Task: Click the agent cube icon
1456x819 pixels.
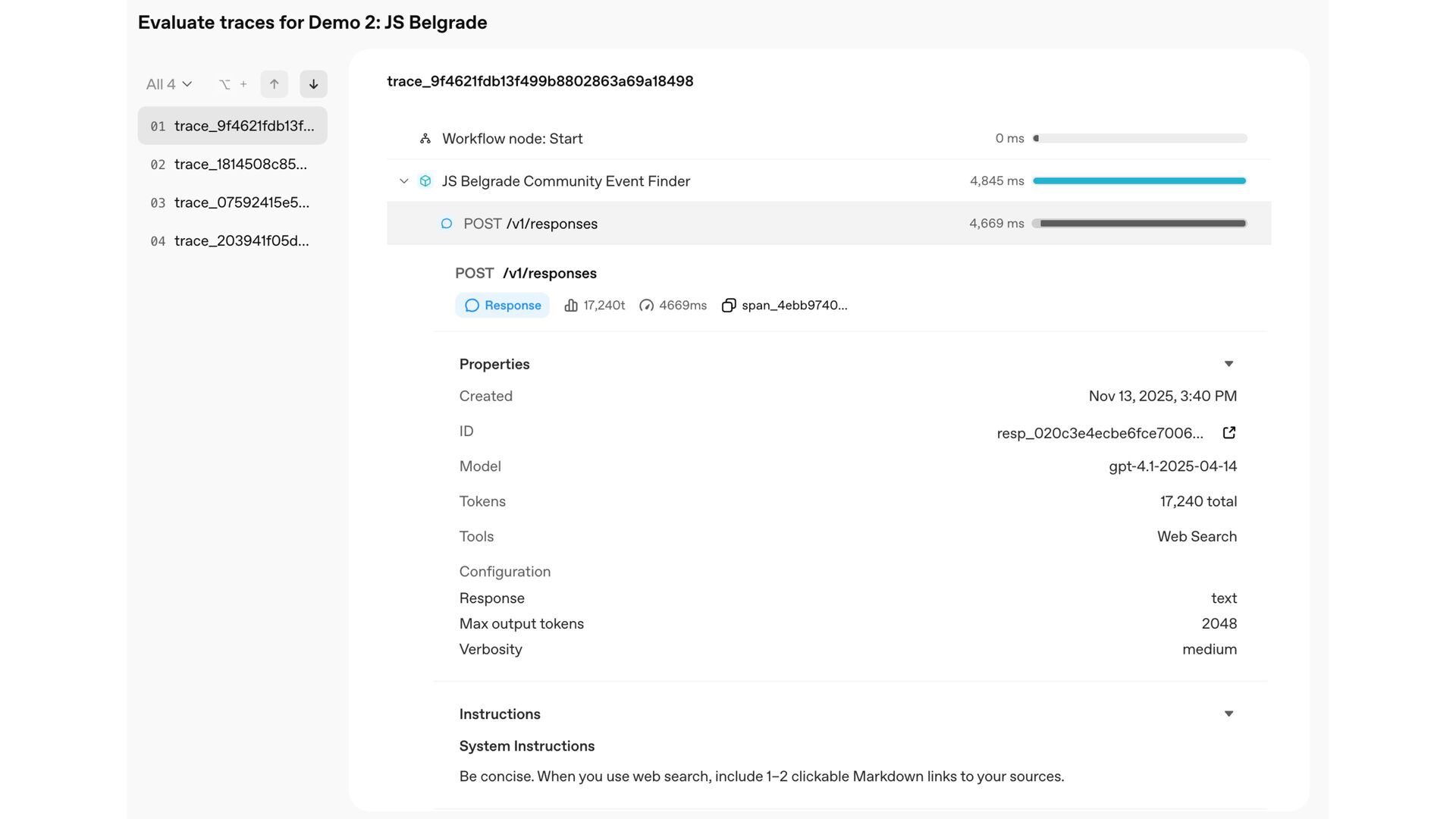Action: click(425, 181)
